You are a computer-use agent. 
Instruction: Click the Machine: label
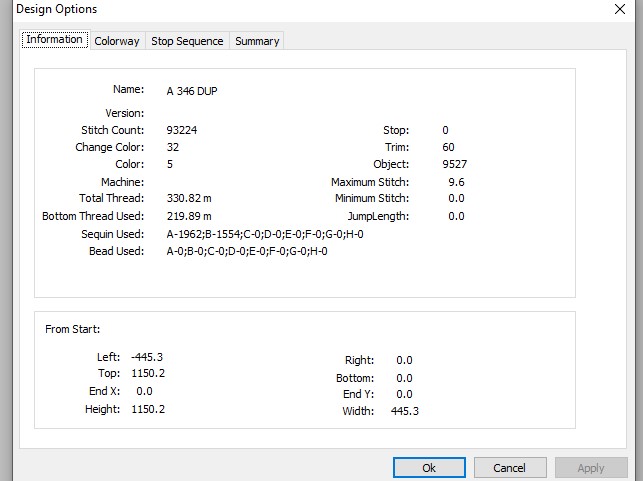pyautogui.click(x=123, y=182)
